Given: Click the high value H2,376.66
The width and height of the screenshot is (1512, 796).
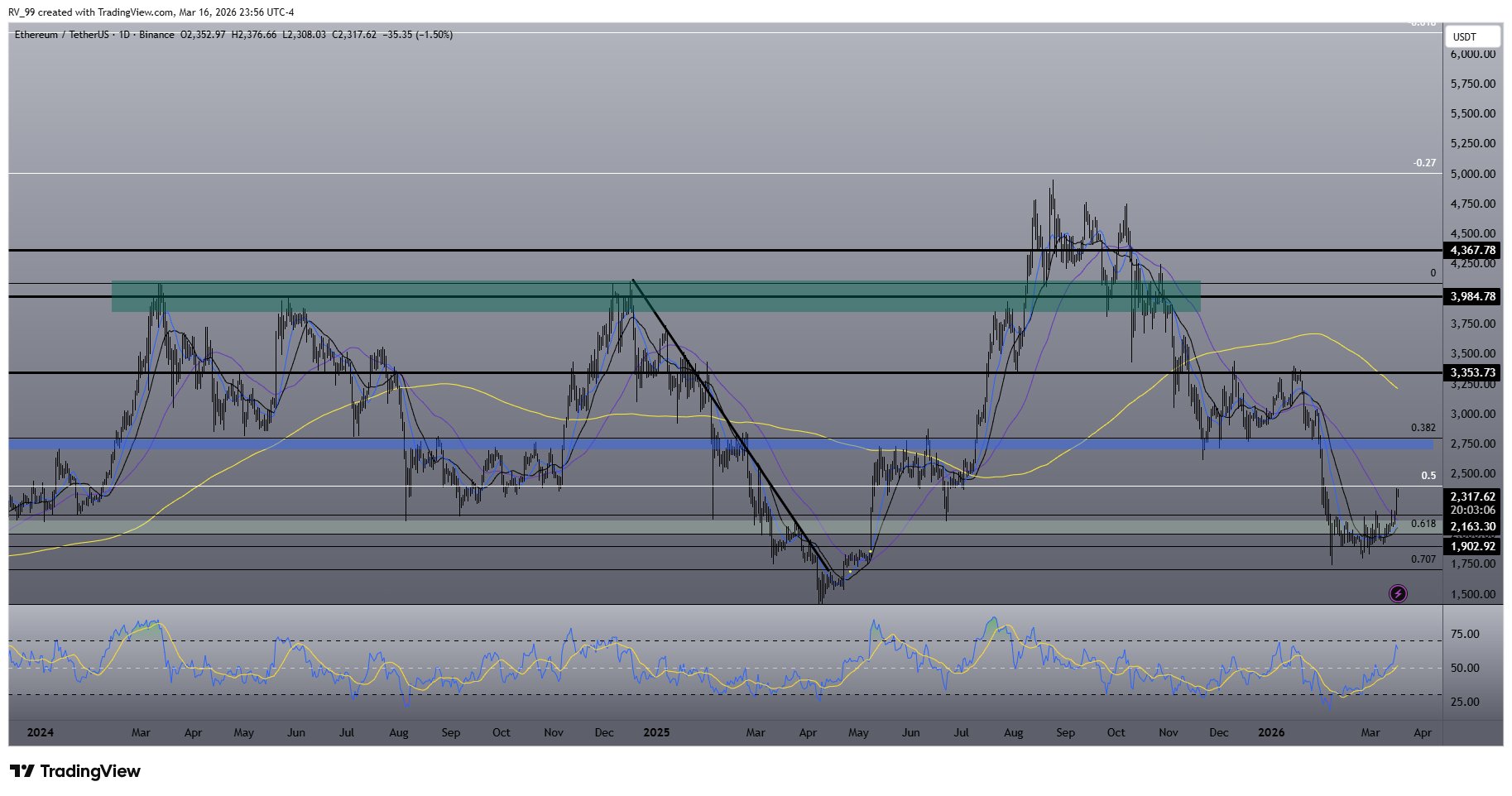Looking at the screenshot, I should (x=254, y=35).
